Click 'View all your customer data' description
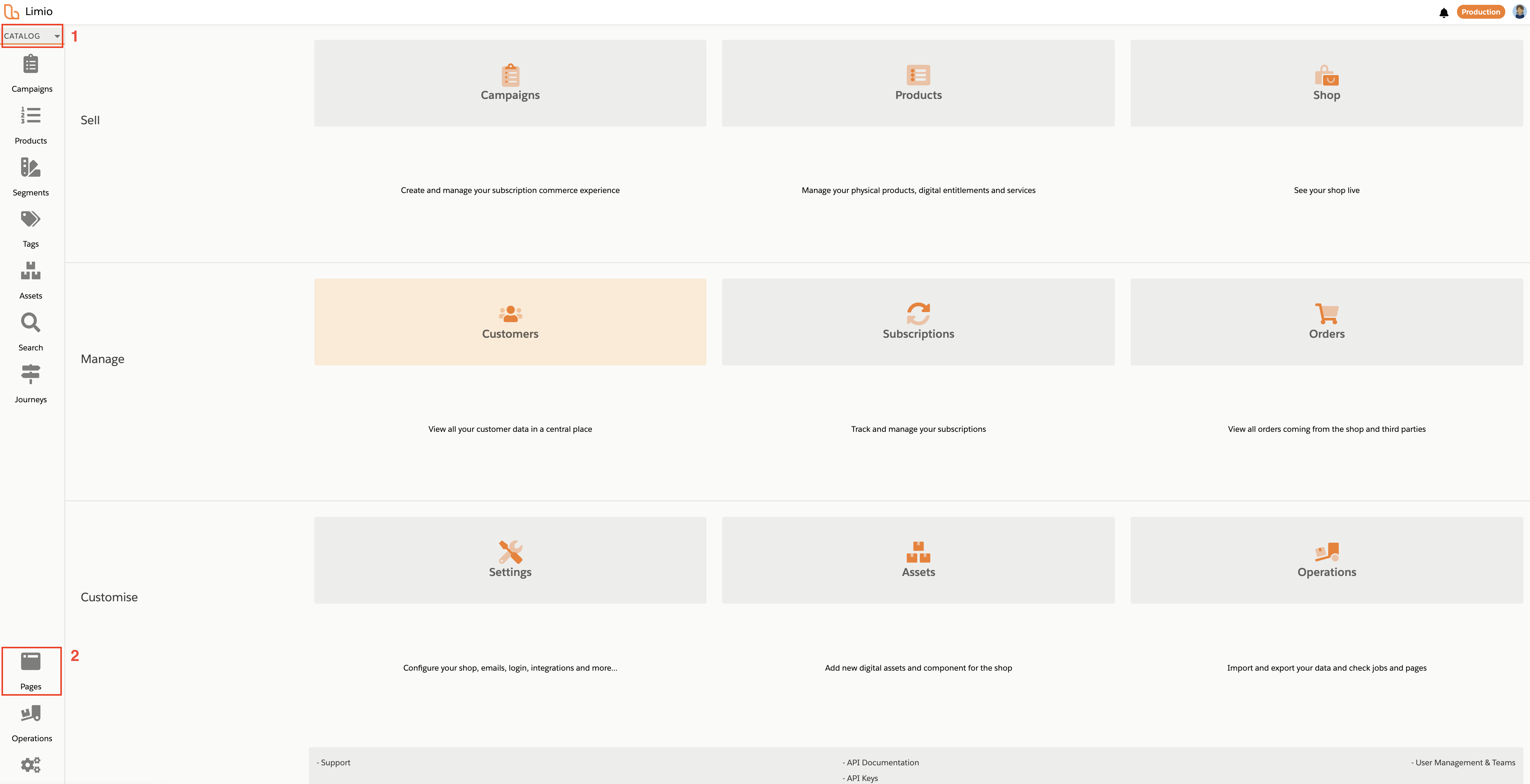The height and width of the screenshot is (784, 1530). (x=510, y=429)
